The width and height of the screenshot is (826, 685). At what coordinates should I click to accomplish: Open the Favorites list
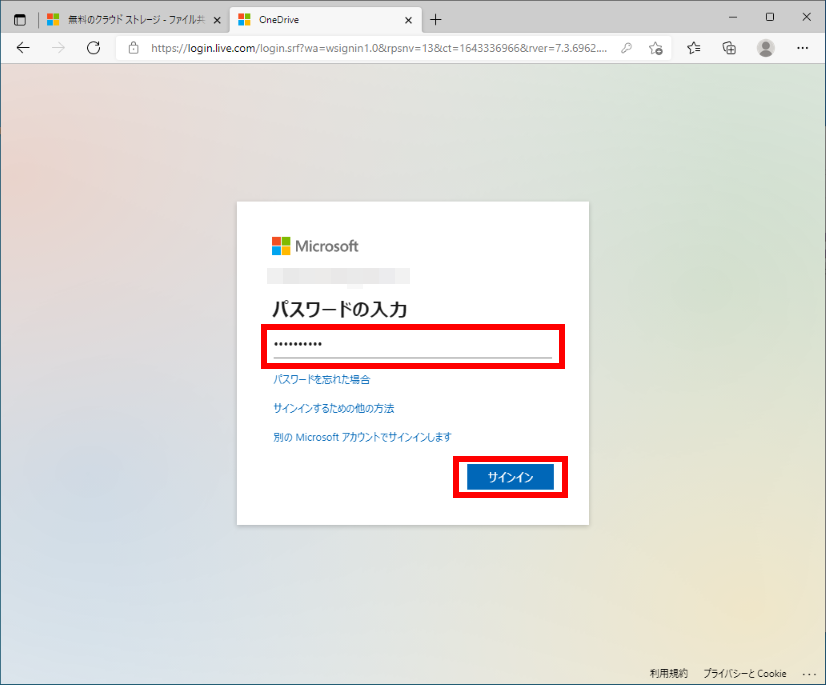tap(693, 48)
